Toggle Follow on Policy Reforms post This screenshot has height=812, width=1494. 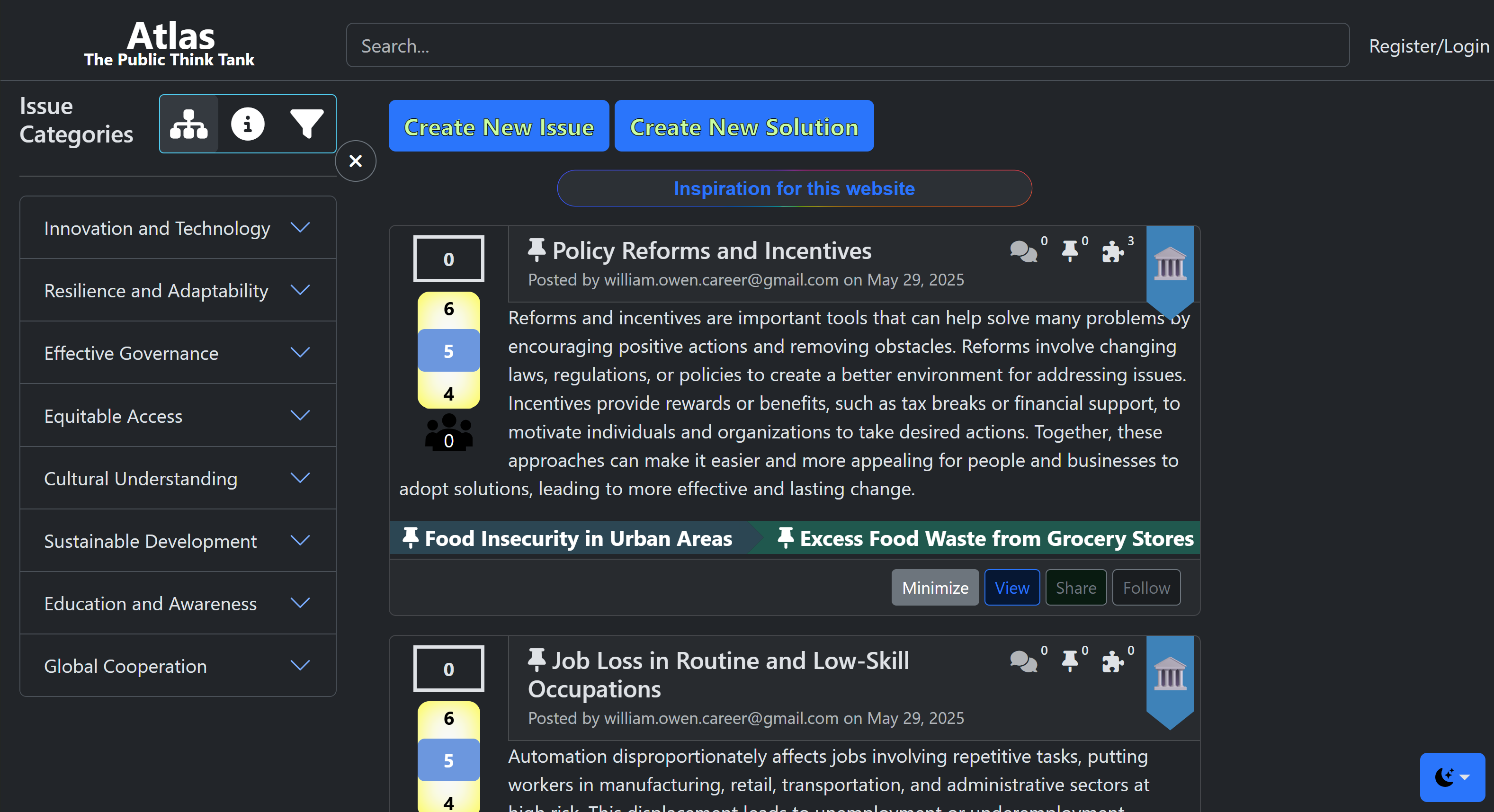1146,588
